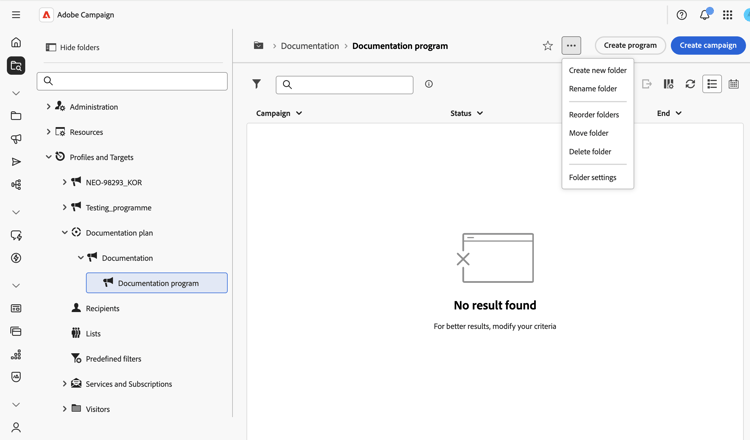The image size is (750, 440).
Task: Click the Adobe Campaign logo
Action: [x=46, y=15]
